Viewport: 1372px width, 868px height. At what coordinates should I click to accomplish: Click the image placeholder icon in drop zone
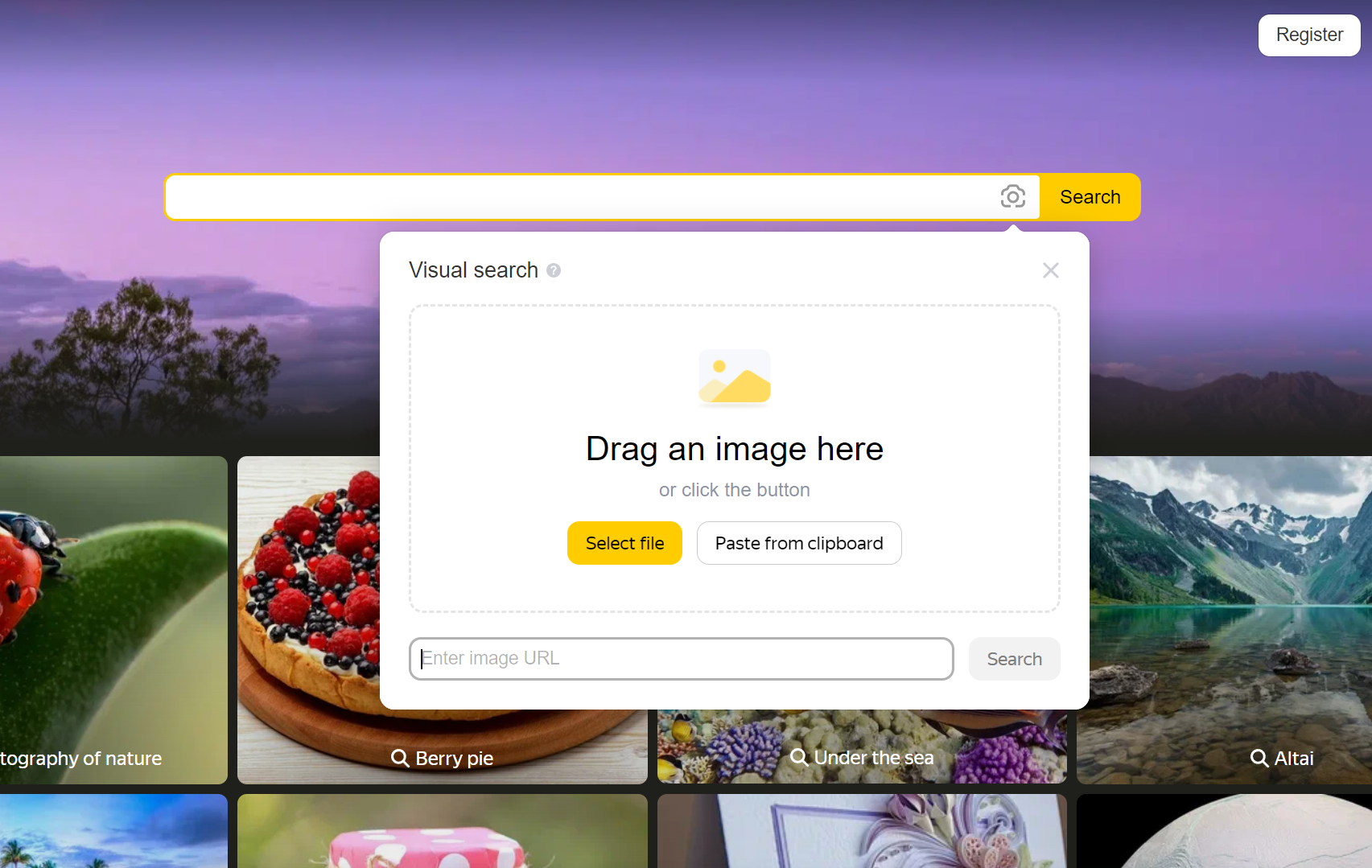click(x=734, y=376)
